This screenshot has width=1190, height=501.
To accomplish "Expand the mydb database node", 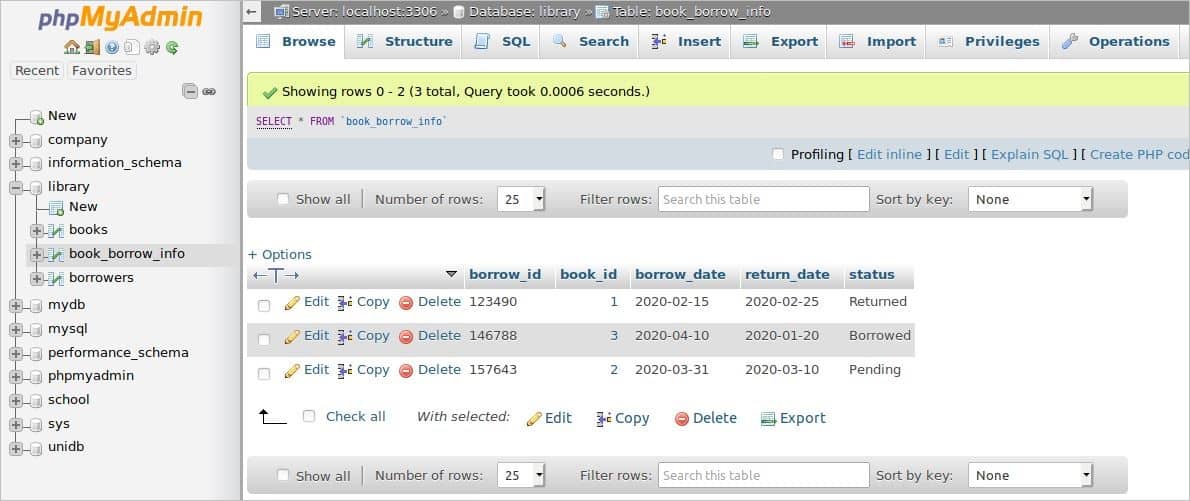I will pyautogui.click(x=16, y=306).
